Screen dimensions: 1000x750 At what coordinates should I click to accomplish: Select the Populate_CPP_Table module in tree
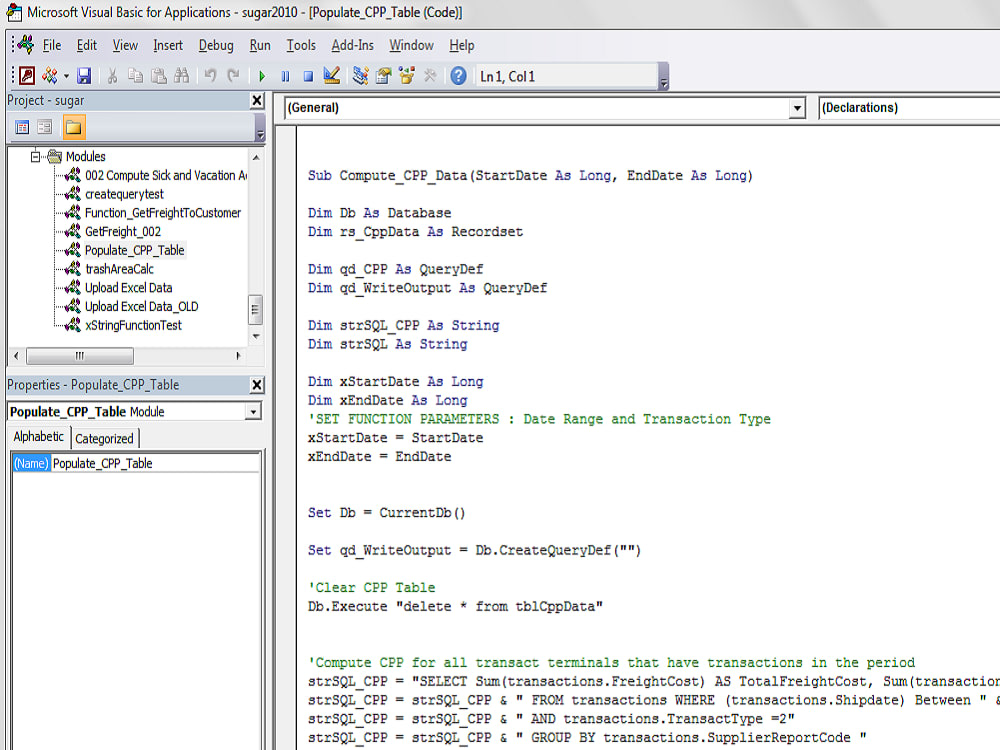[x=135, y=250]
